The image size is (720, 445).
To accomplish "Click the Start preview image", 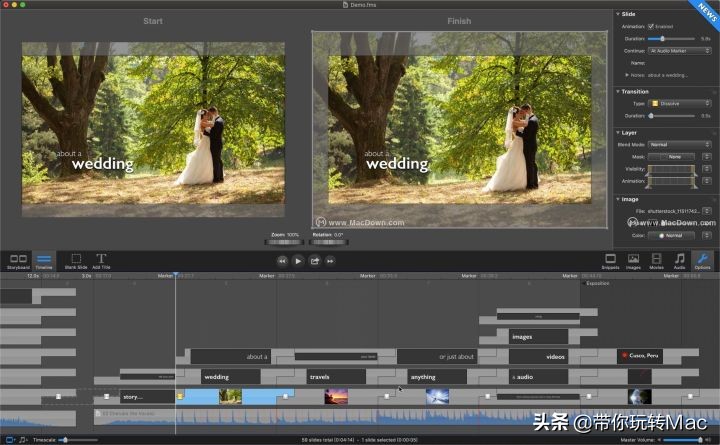I will pyautogui.click(x=153, y=129).
